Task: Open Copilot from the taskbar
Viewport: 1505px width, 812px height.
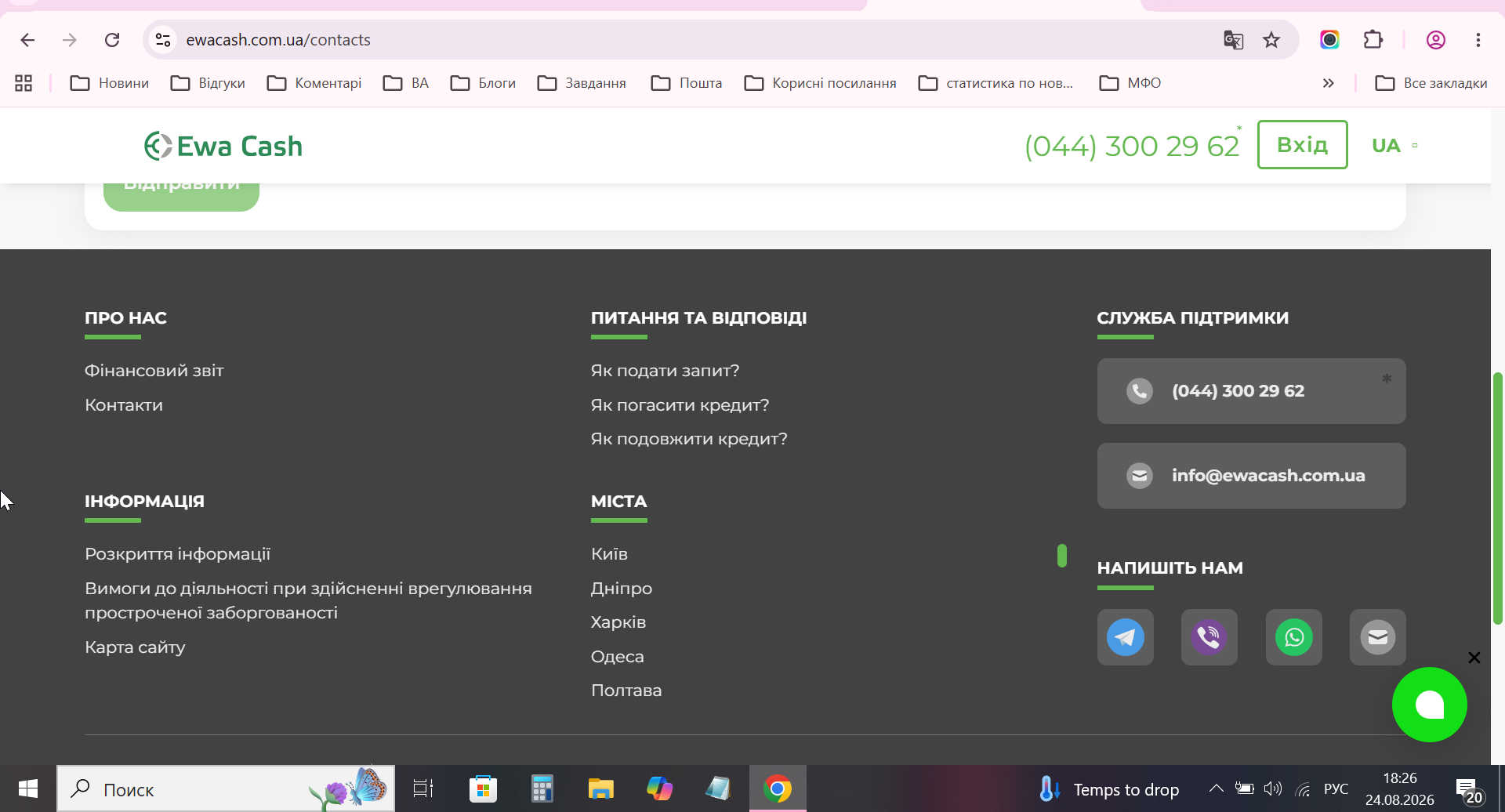Action: [659, 788]
